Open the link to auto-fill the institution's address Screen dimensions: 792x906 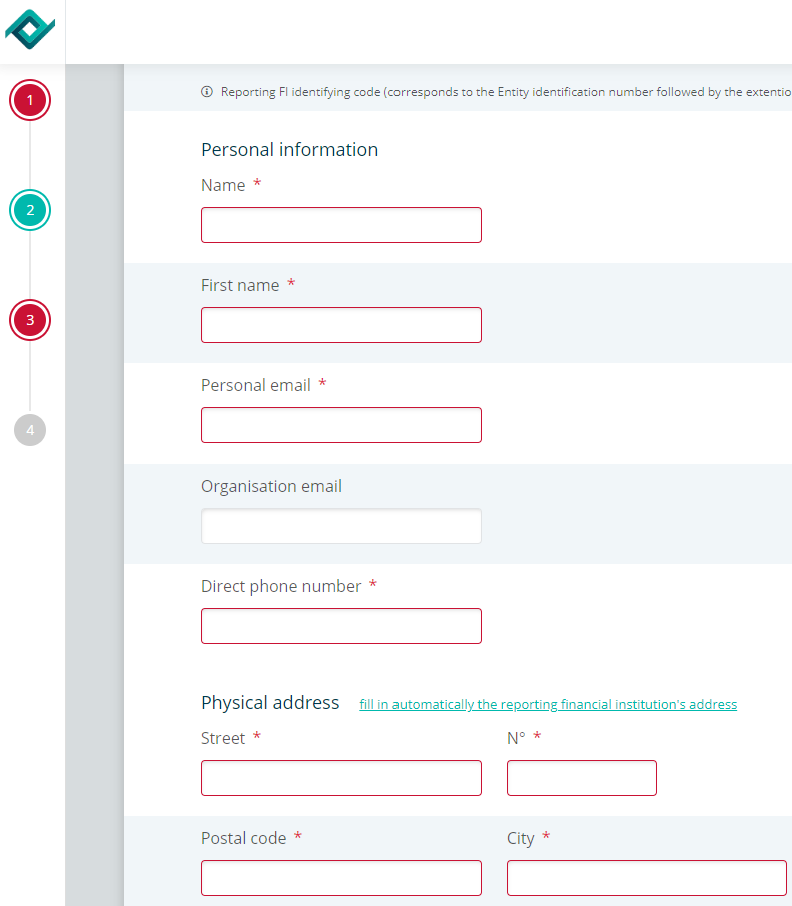tap(548, 704)
